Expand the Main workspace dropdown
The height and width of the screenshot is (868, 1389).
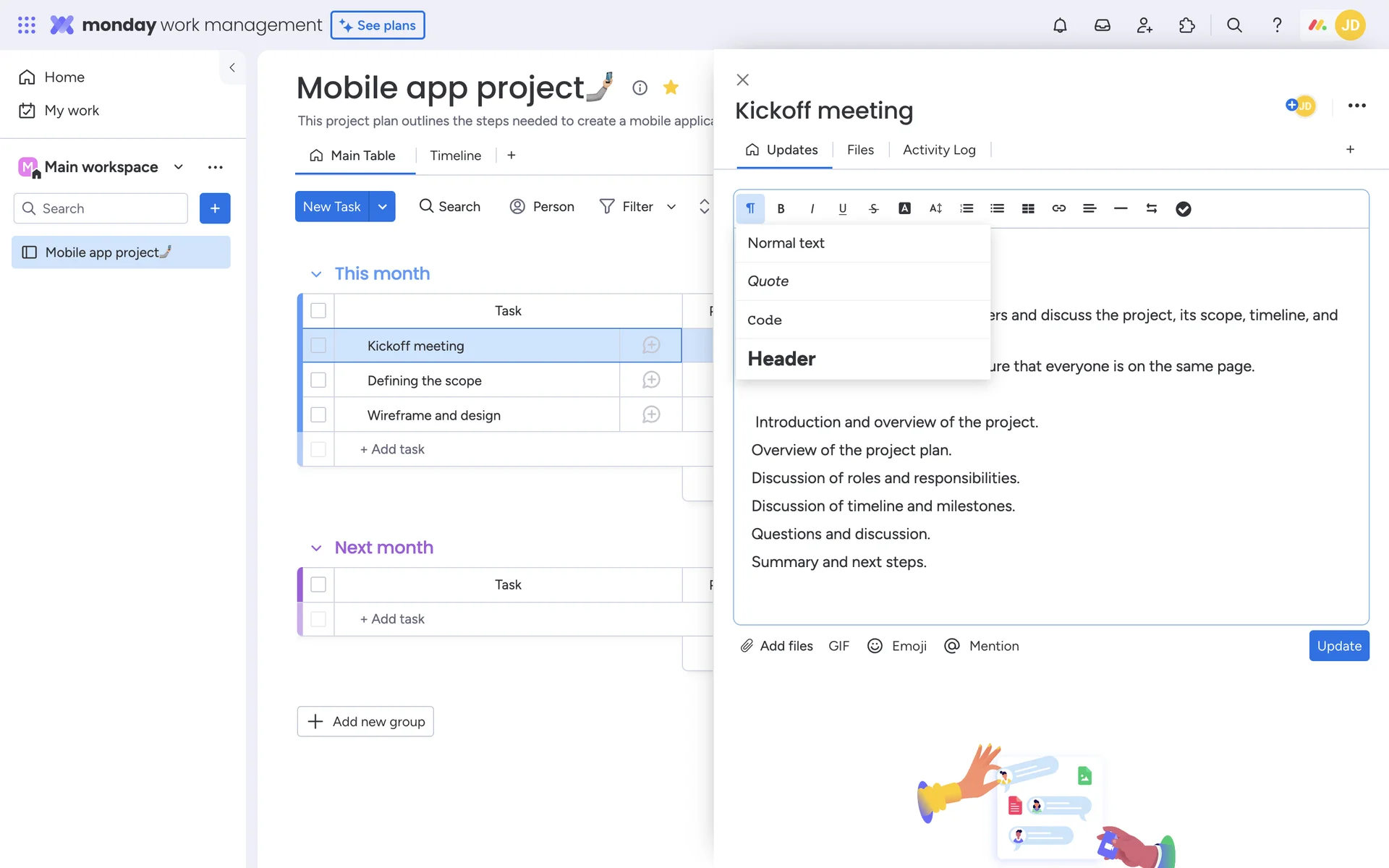179,167
